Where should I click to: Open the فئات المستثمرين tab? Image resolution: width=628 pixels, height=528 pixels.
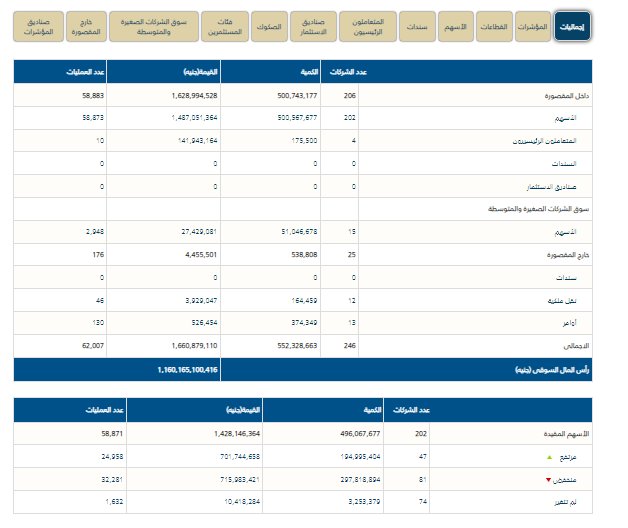click(225, 27)
